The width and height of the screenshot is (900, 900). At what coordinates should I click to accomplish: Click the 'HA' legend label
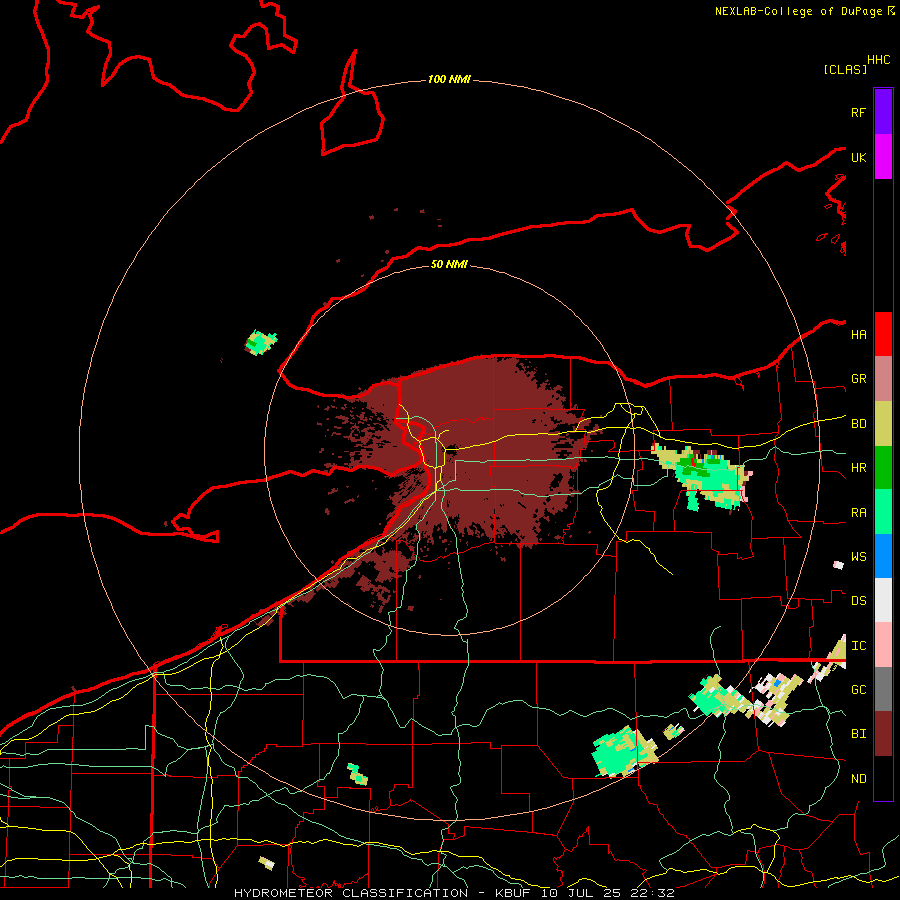(859, 335)
